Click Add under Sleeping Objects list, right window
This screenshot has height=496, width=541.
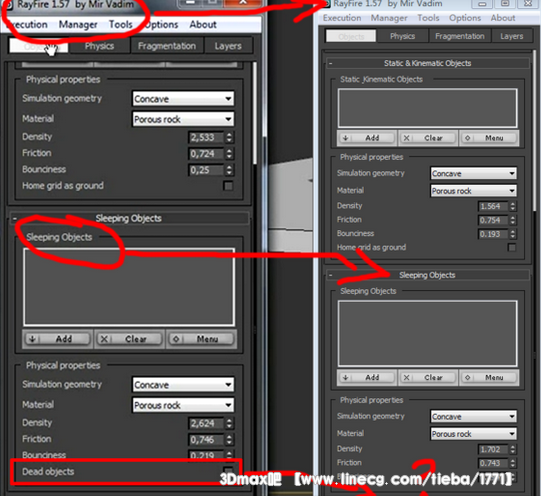pyautogui.click(x=367, y=378)
